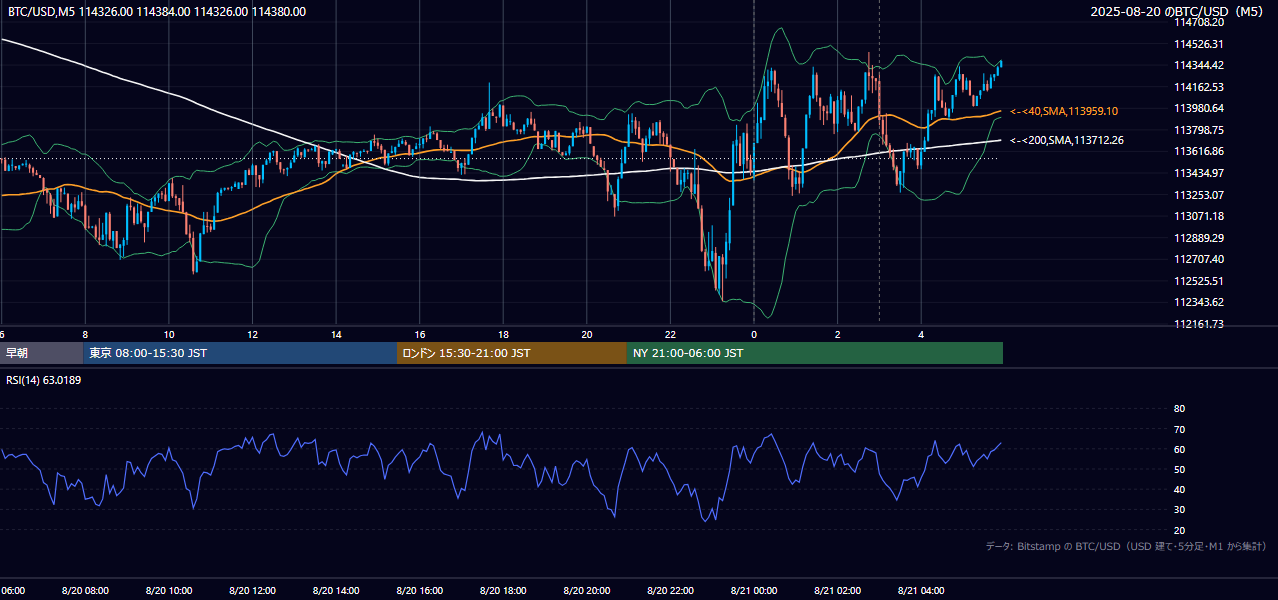Screen dimensions: 1278x600
Task: Select the lowest price label 112161.73
Action: coord(1199,324)
